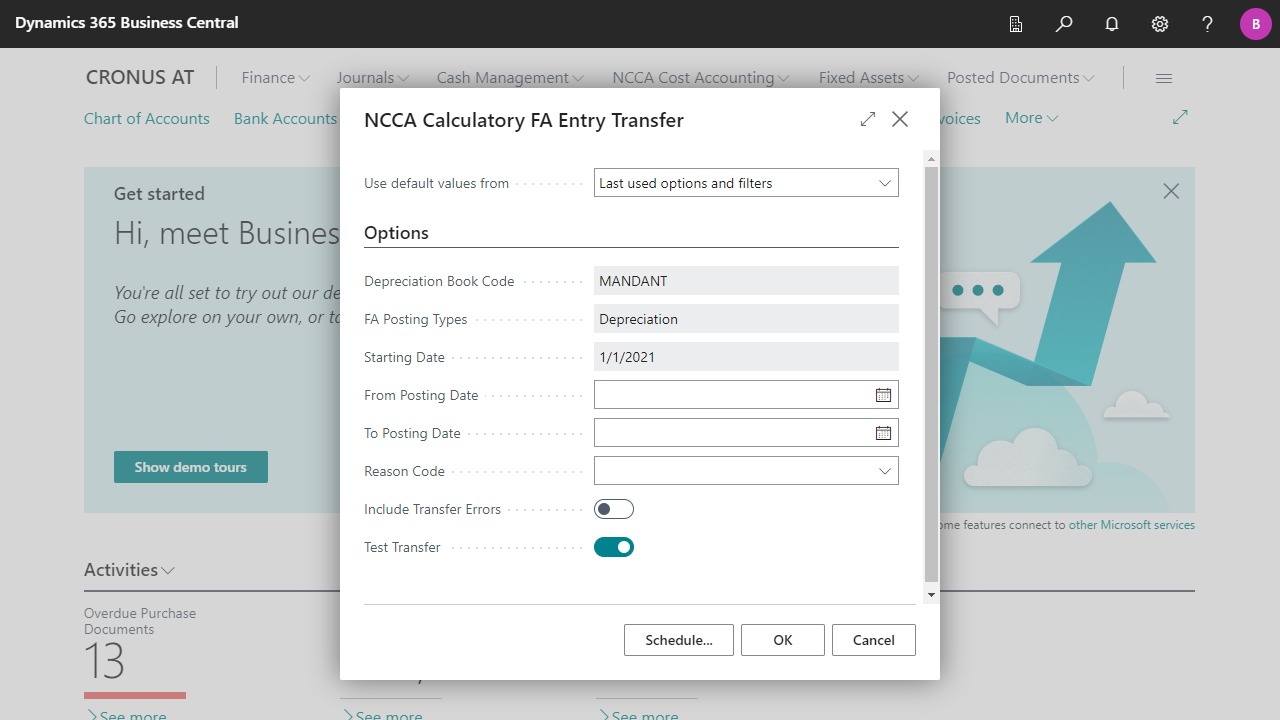Click the hamburger menu icon in navigation

(1164, 78)
